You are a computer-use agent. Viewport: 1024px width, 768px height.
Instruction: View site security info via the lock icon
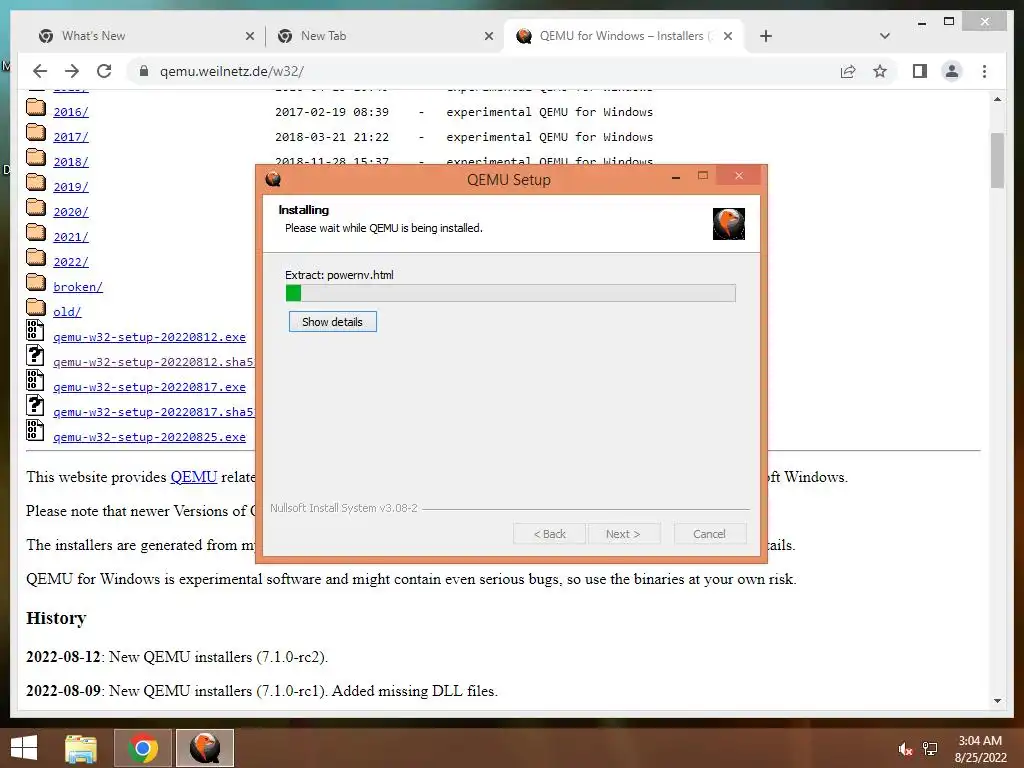[144, 71]
